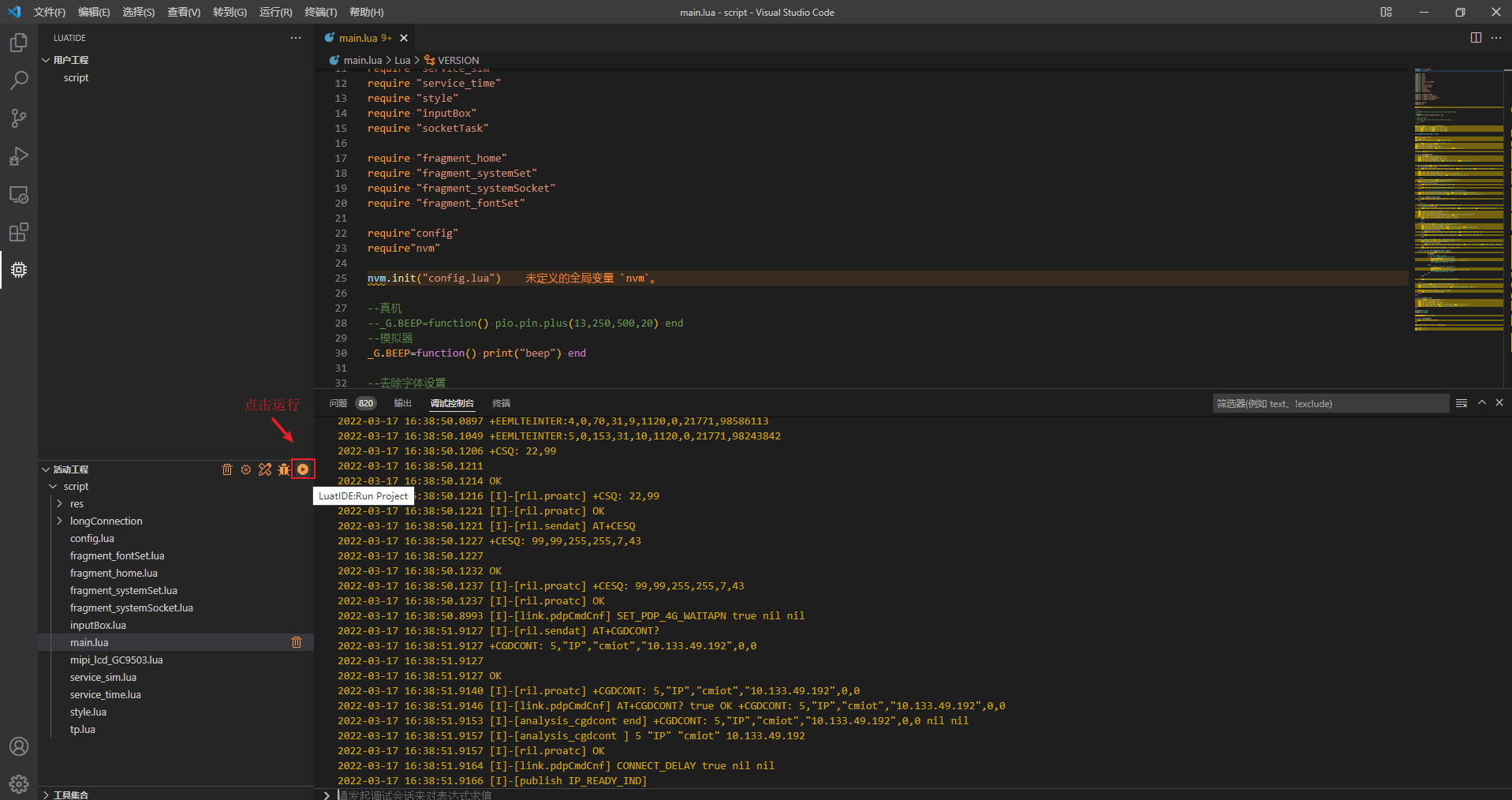Customize layout icon in title bar
1512x800 pixels.
pyautogui.click(x=1386, y=12)
